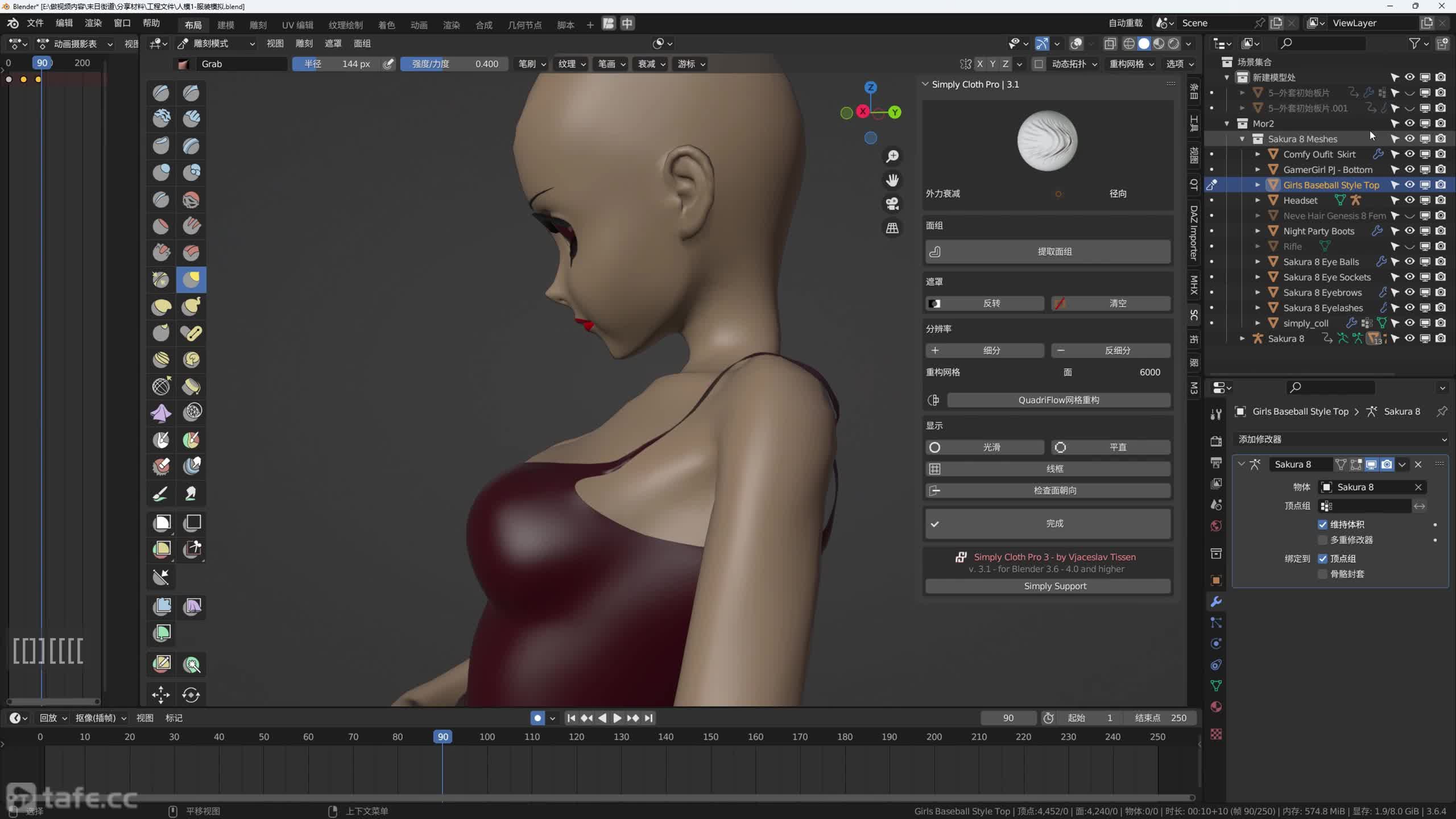The width and height of the screenshot is (1456, 819).
Task: Collapse the Sakura 8 Meshes collection
Action: [x=1242, y=139]
